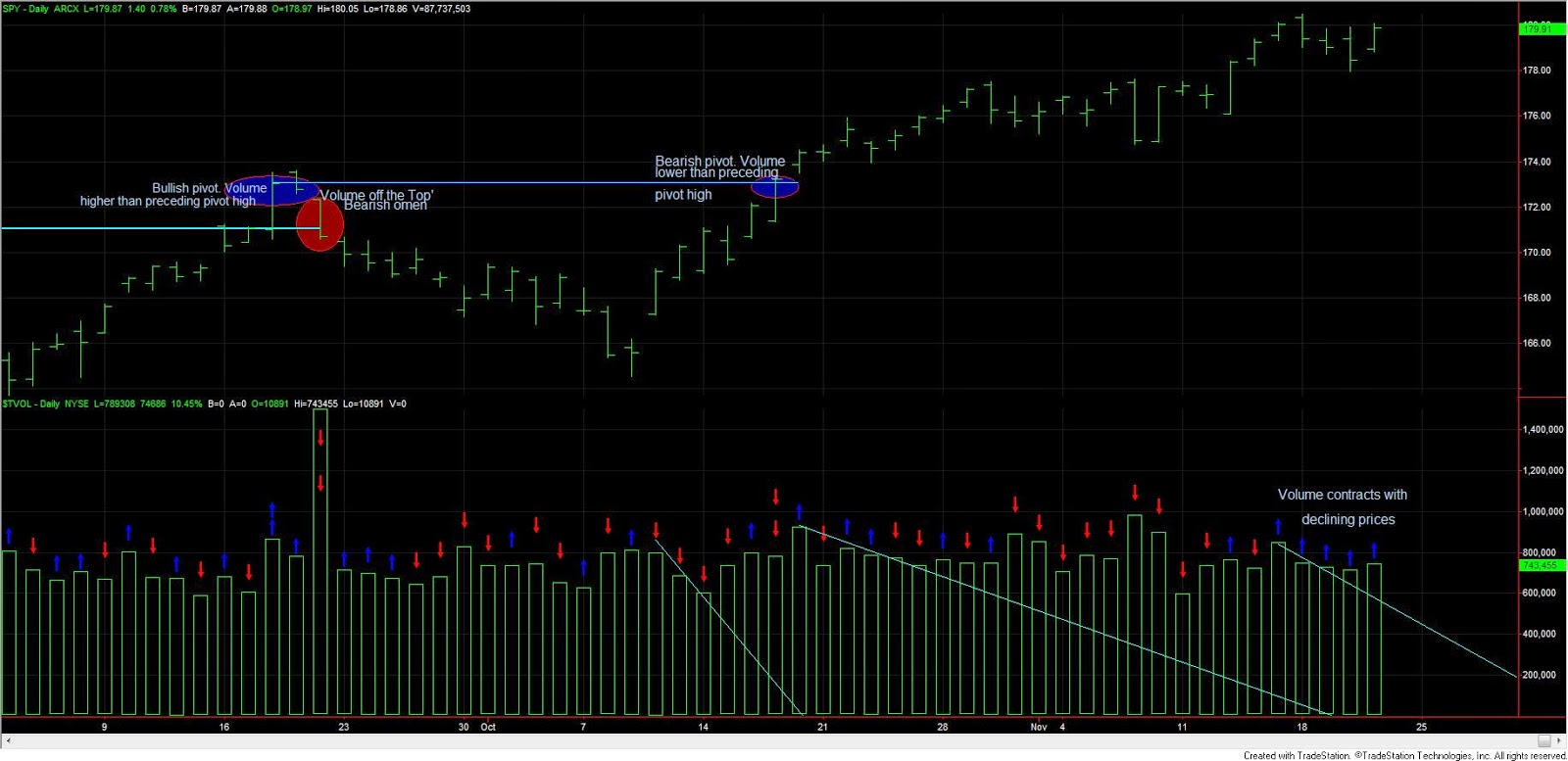This screenshot has height=761, width=1568.
Task: Click the L=789308 volume reading
Action: click(115, 404)
